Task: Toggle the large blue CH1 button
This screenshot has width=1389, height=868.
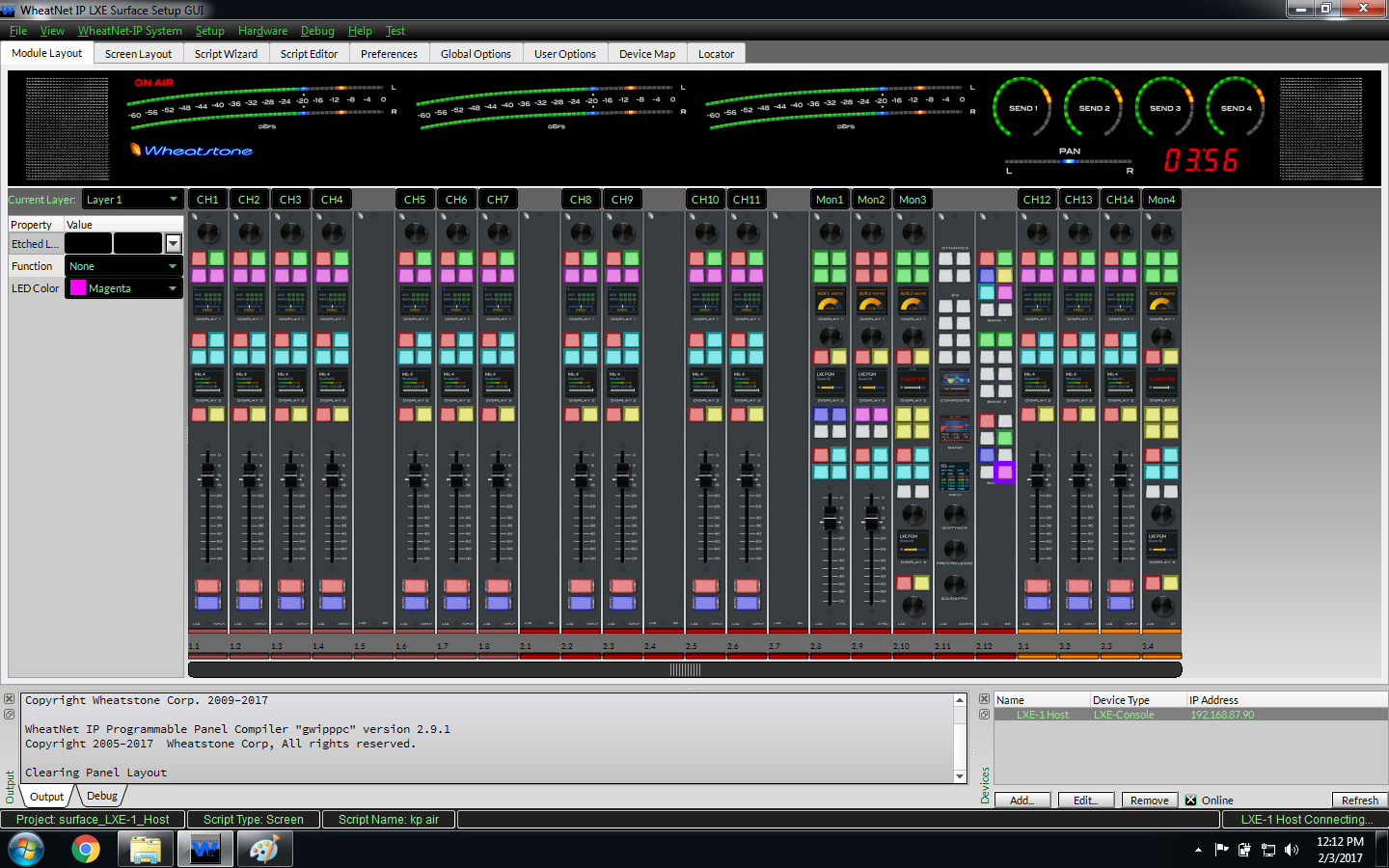Action: 208,603
